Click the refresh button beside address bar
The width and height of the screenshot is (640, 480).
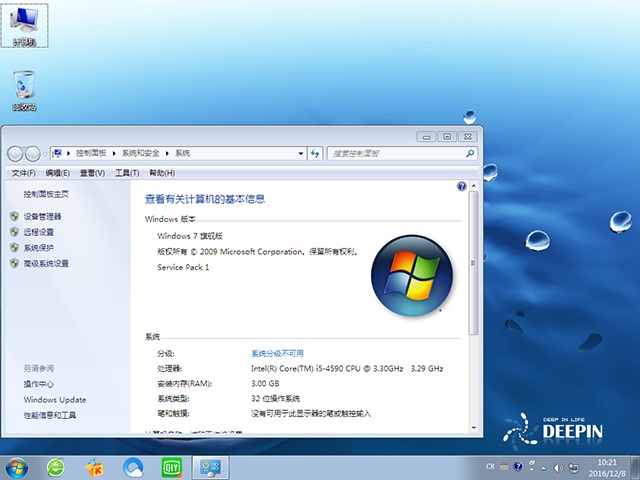click(315, 153)
